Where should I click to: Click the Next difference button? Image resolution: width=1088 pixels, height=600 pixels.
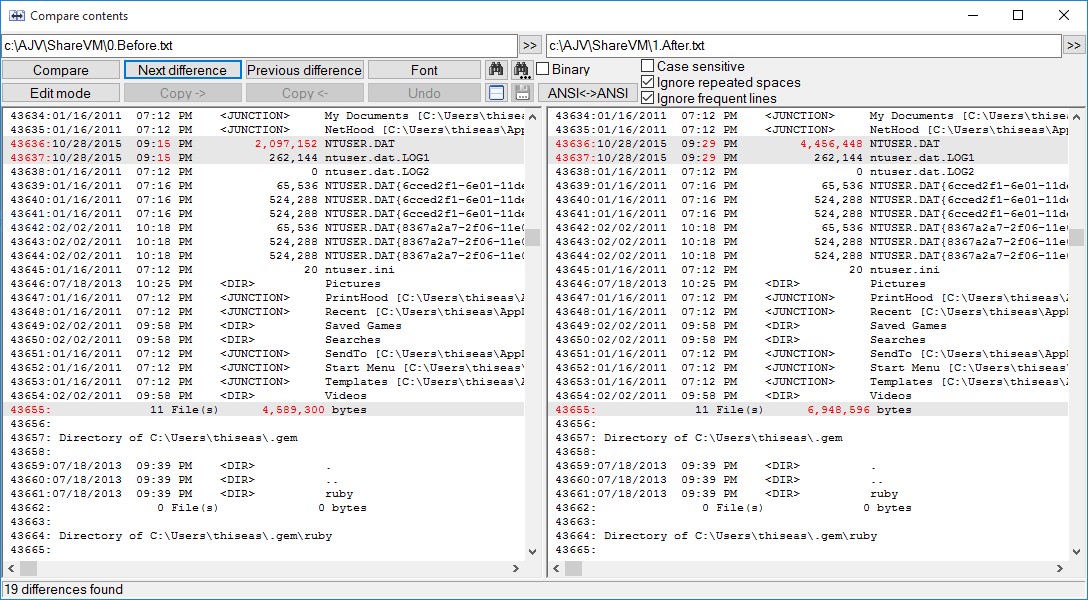click(x=182, y=70)
